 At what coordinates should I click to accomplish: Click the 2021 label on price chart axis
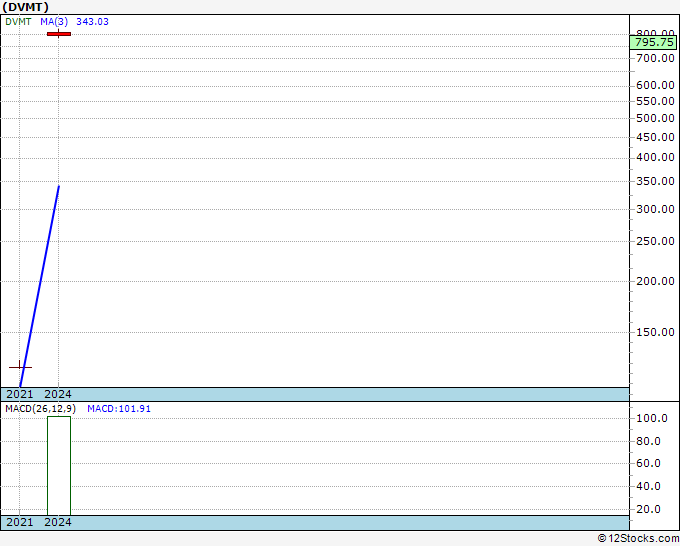tap(20, 394)
